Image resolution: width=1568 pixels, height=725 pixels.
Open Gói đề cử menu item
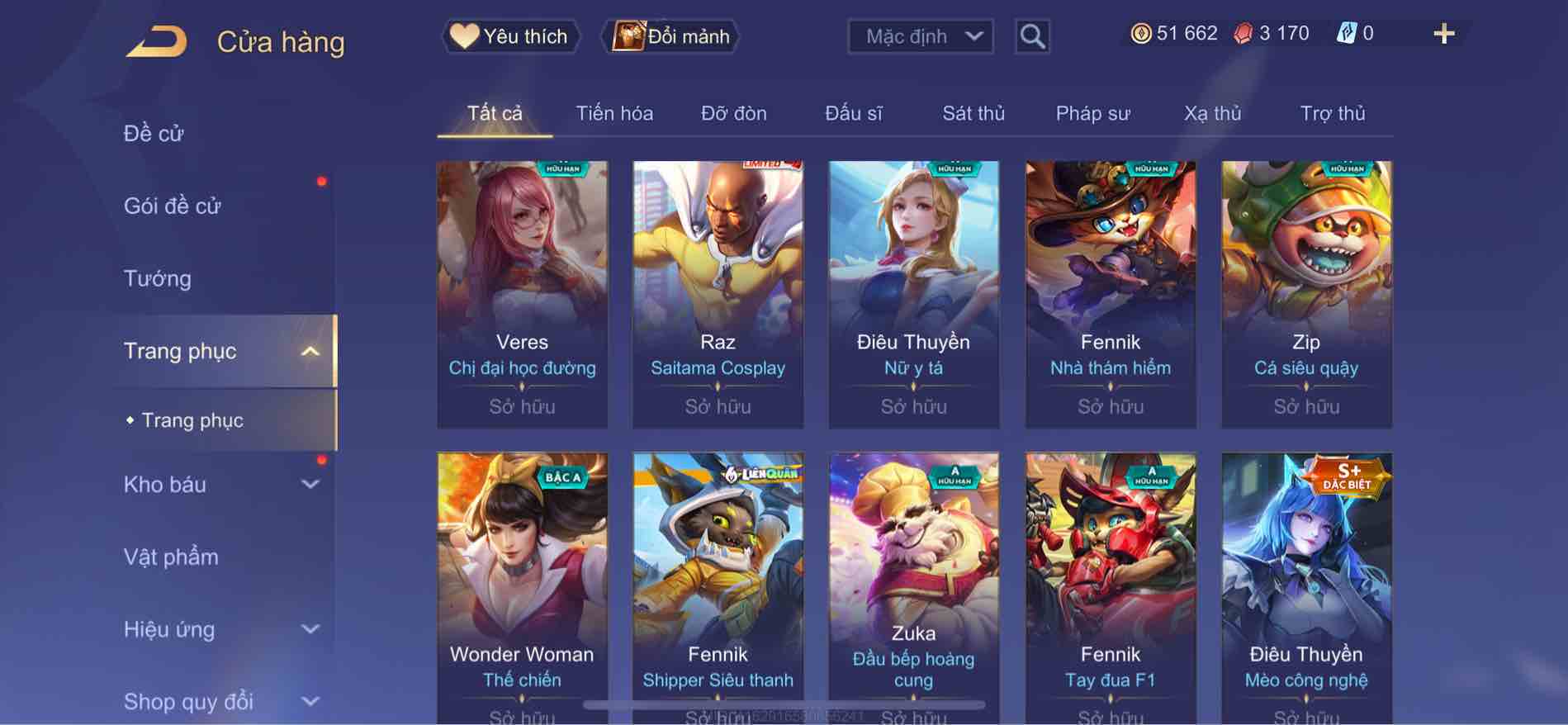pyautogui.click(x=172, y=206)
